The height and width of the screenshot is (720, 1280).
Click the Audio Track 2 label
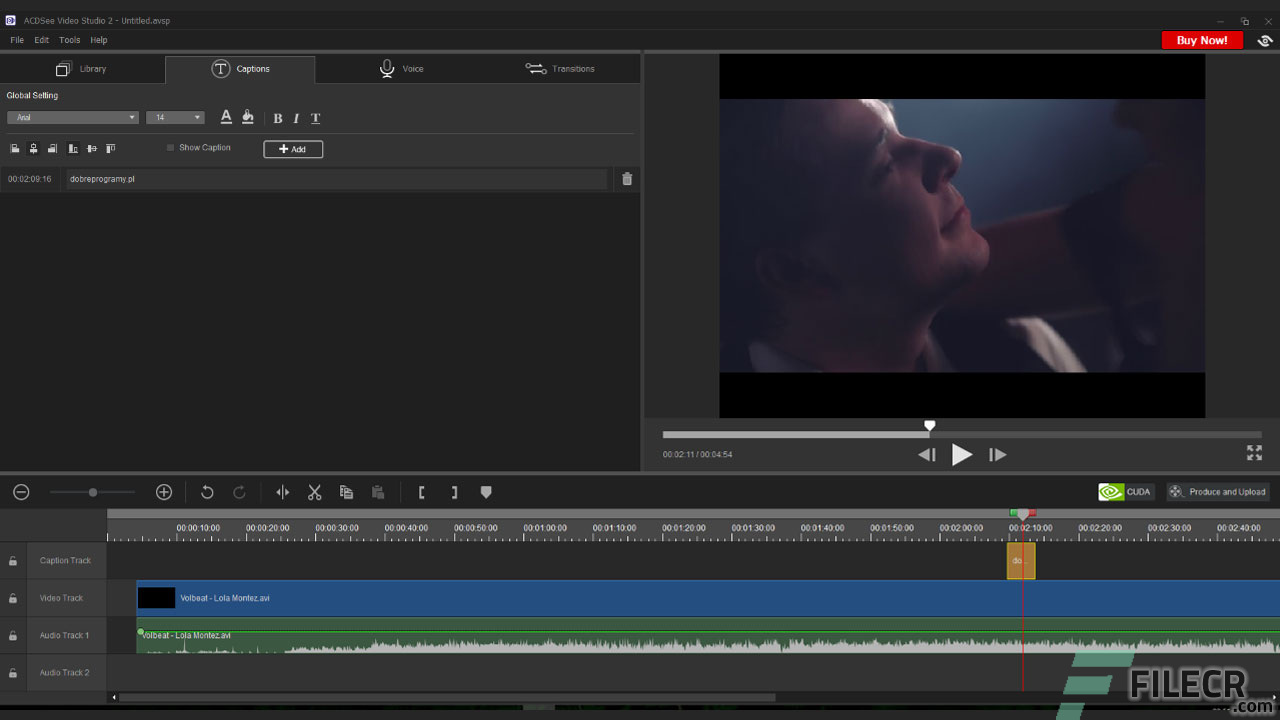(65, 673)
